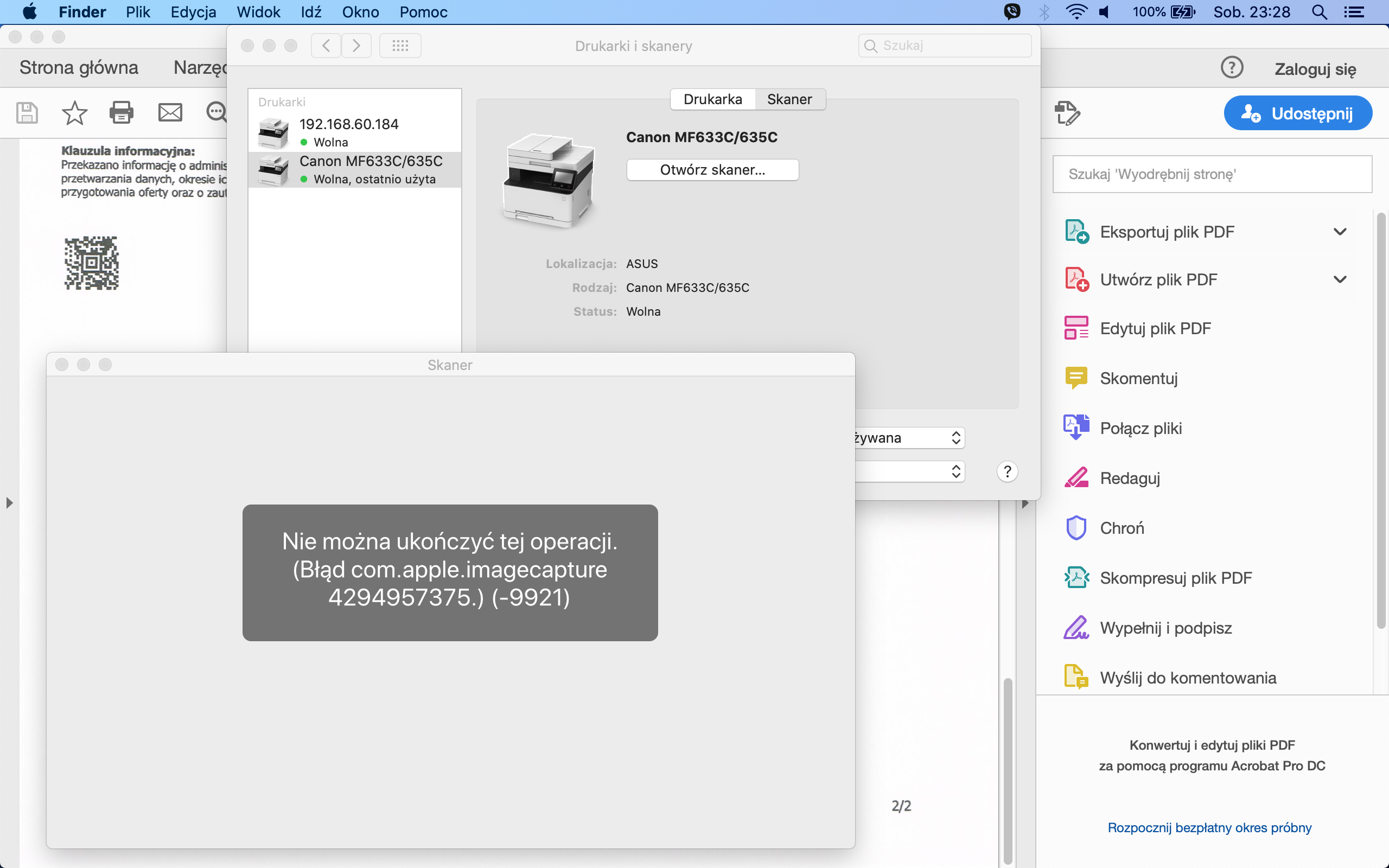Click the tools pane vertical scrollbar
The image size is (1389, 868).
point(1381,419)
